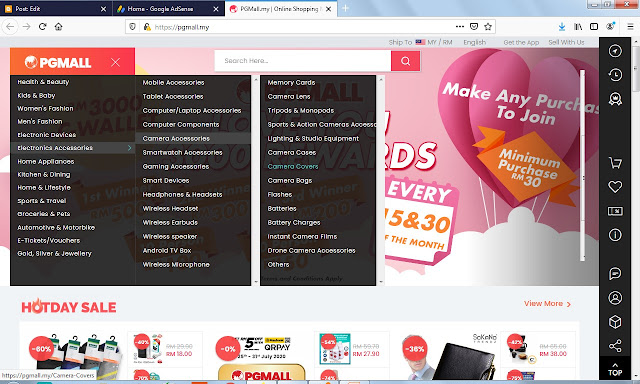The width and height of the screenshot is (640, 384).
Task: Open the English language selector
Action: tap(474, 42)
